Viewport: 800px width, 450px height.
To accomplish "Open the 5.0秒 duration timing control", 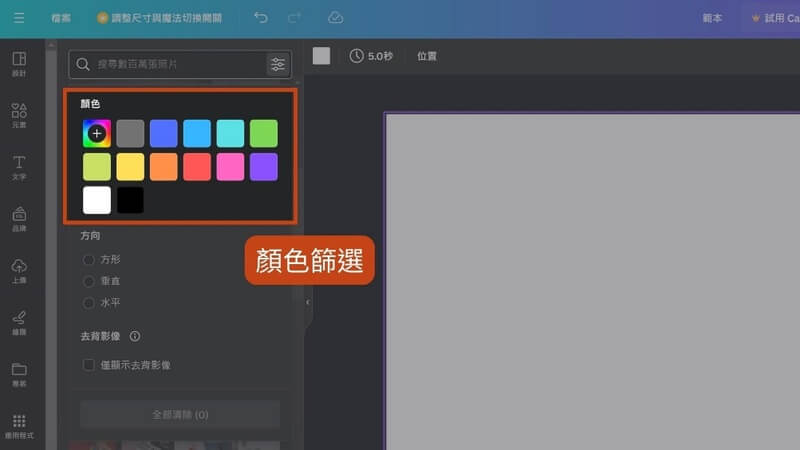I will click(370, 56).
